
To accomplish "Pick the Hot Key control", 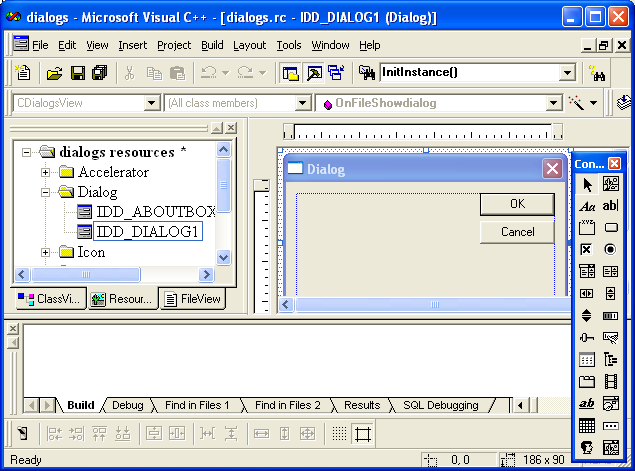I will 611,337.
